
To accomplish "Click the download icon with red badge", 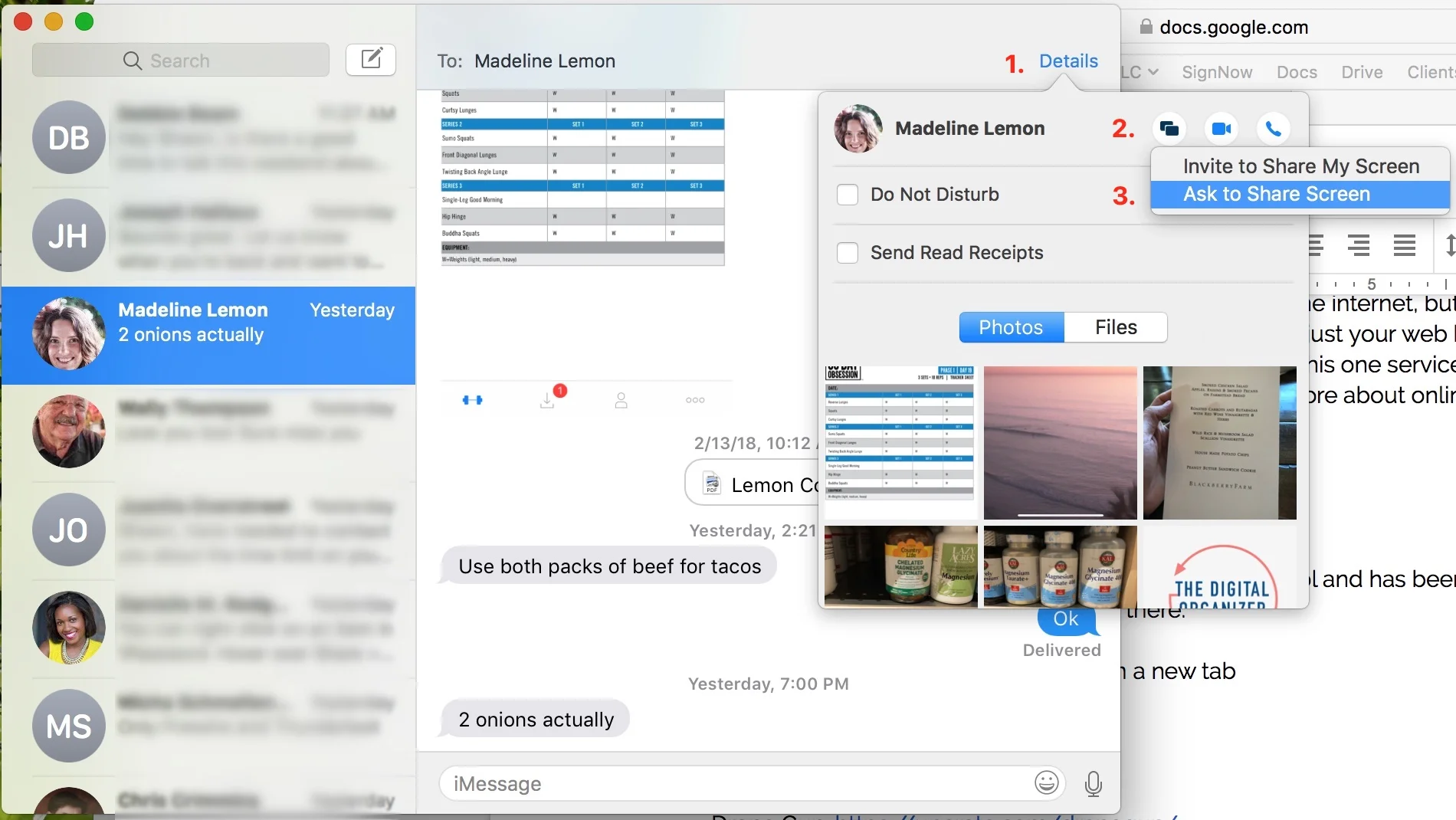I will point(547,399).
